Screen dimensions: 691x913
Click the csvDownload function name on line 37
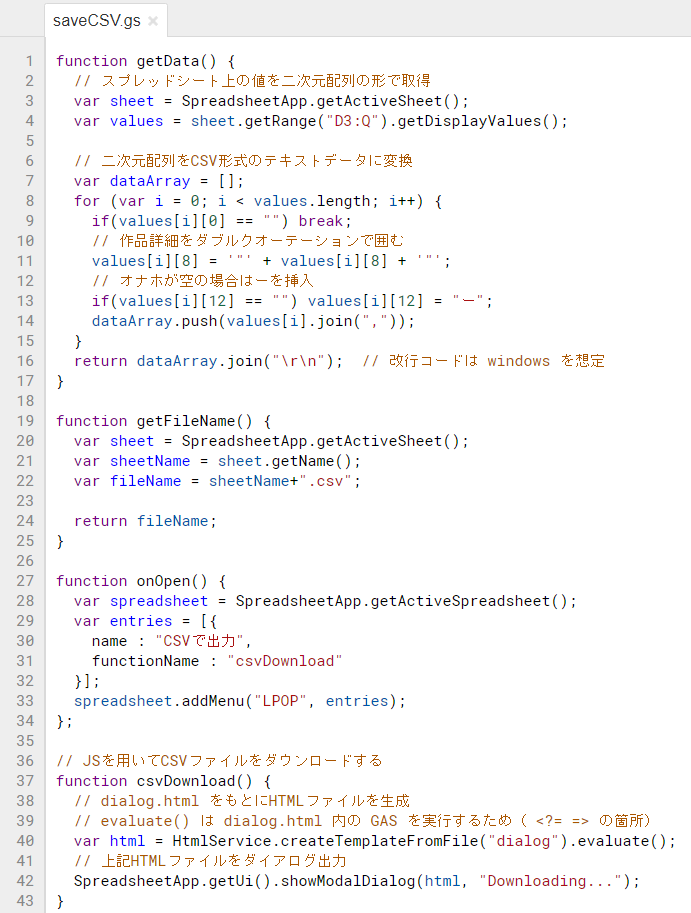186,781
